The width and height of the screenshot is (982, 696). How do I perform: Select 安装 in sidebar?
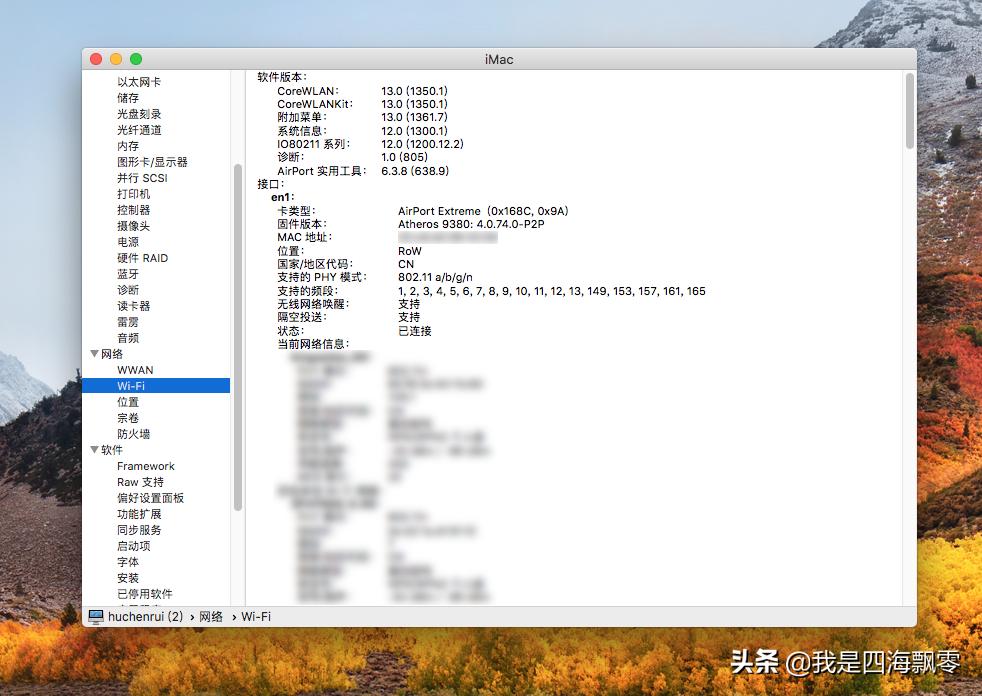128,578
